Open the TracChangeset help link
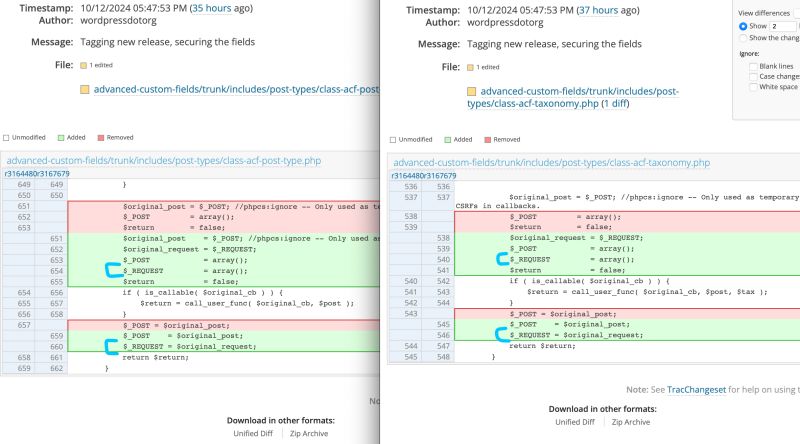Viewport: 800px width, 444px height. 696,390
